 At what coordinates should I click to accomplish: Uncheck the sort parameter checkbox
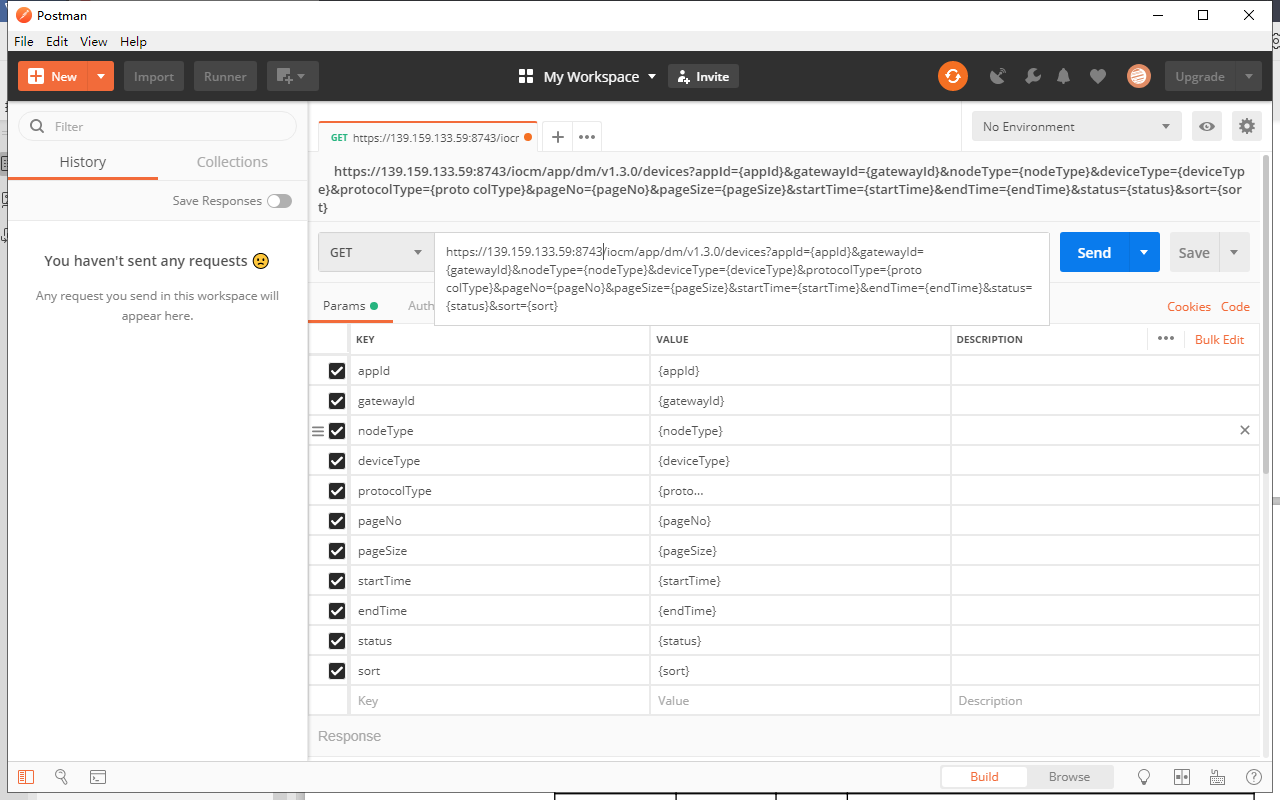(x=337, y=671)
